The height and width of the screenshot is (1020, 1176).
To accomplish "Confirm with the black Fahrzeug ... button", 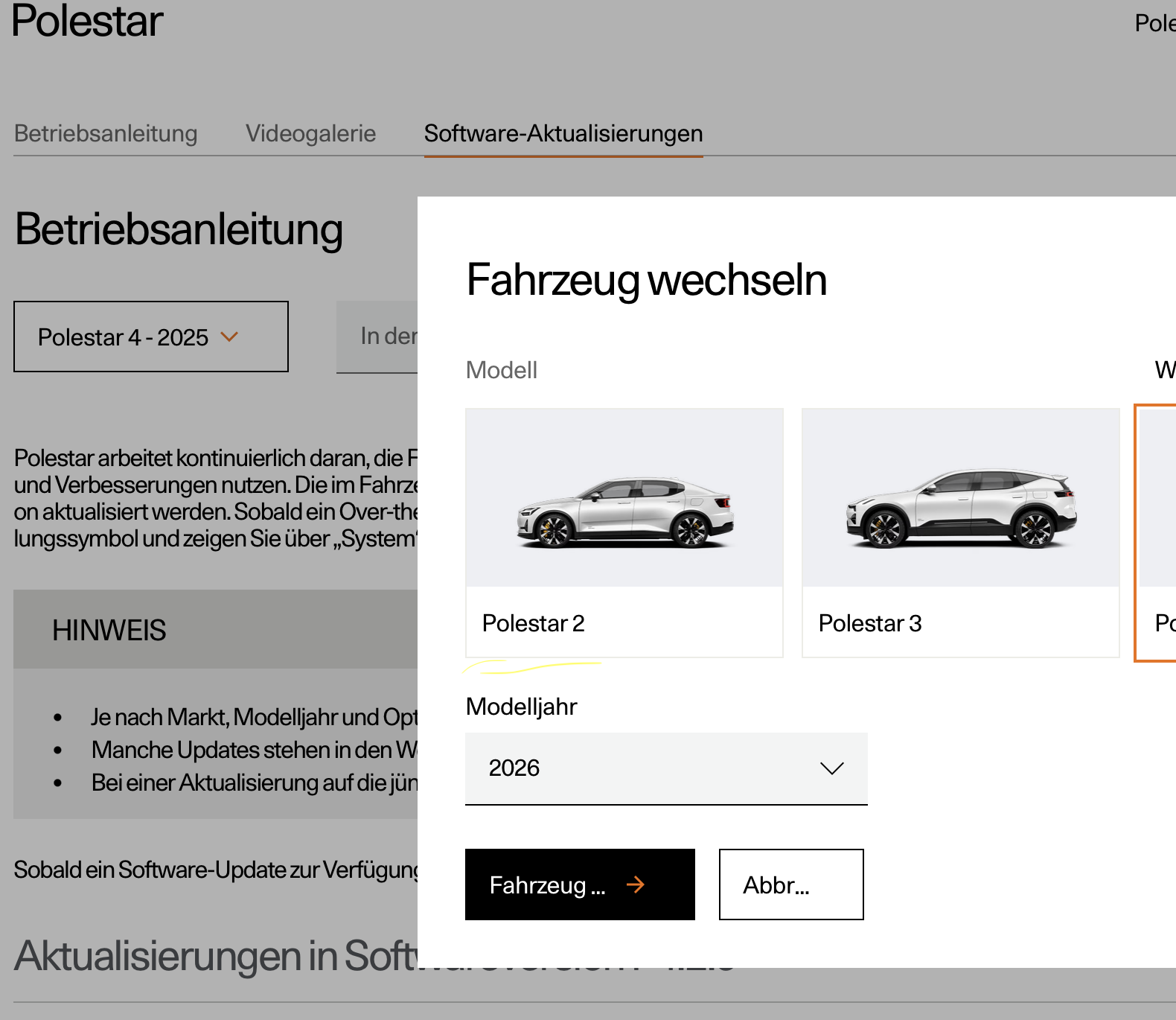I will (580, 884).
